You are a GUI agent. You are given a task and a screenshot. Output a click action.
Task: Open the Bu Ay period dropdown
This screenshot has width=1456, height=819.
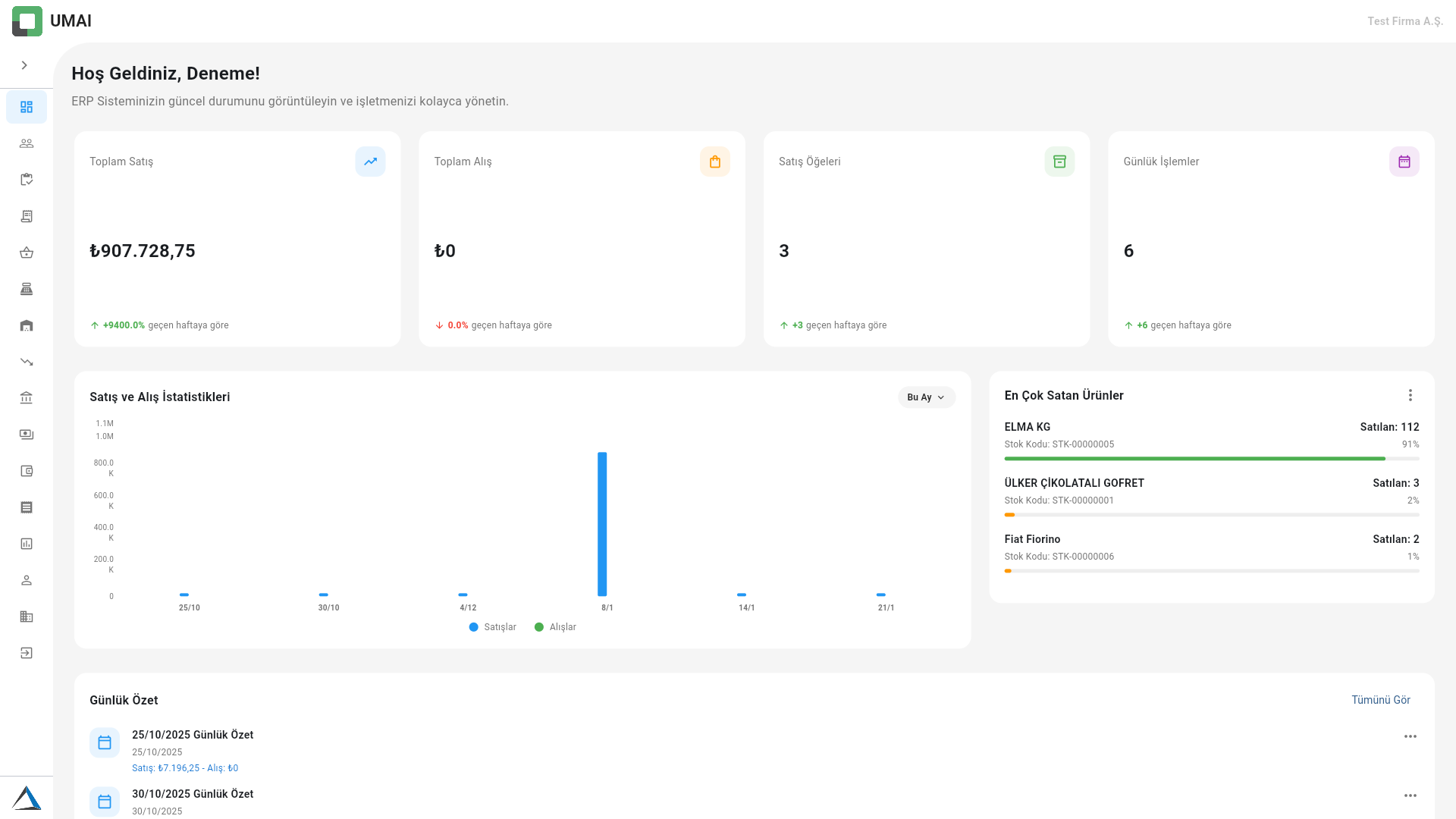point(925,397)
